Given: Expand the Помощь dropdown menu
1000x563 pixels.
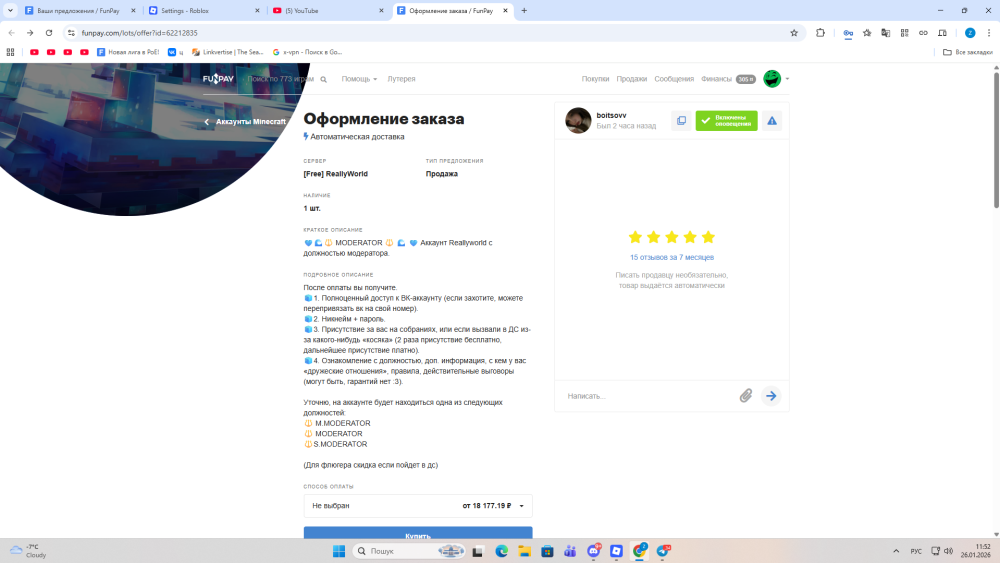Looking at the screenshot, I should 359,79.
